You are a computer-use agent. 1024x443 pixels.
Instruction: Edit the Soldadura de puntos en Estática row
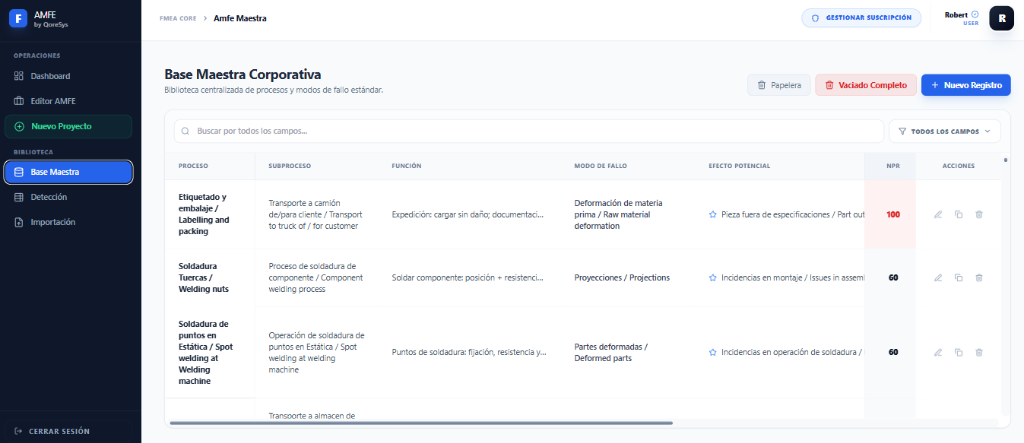click(x=938, y=352)
